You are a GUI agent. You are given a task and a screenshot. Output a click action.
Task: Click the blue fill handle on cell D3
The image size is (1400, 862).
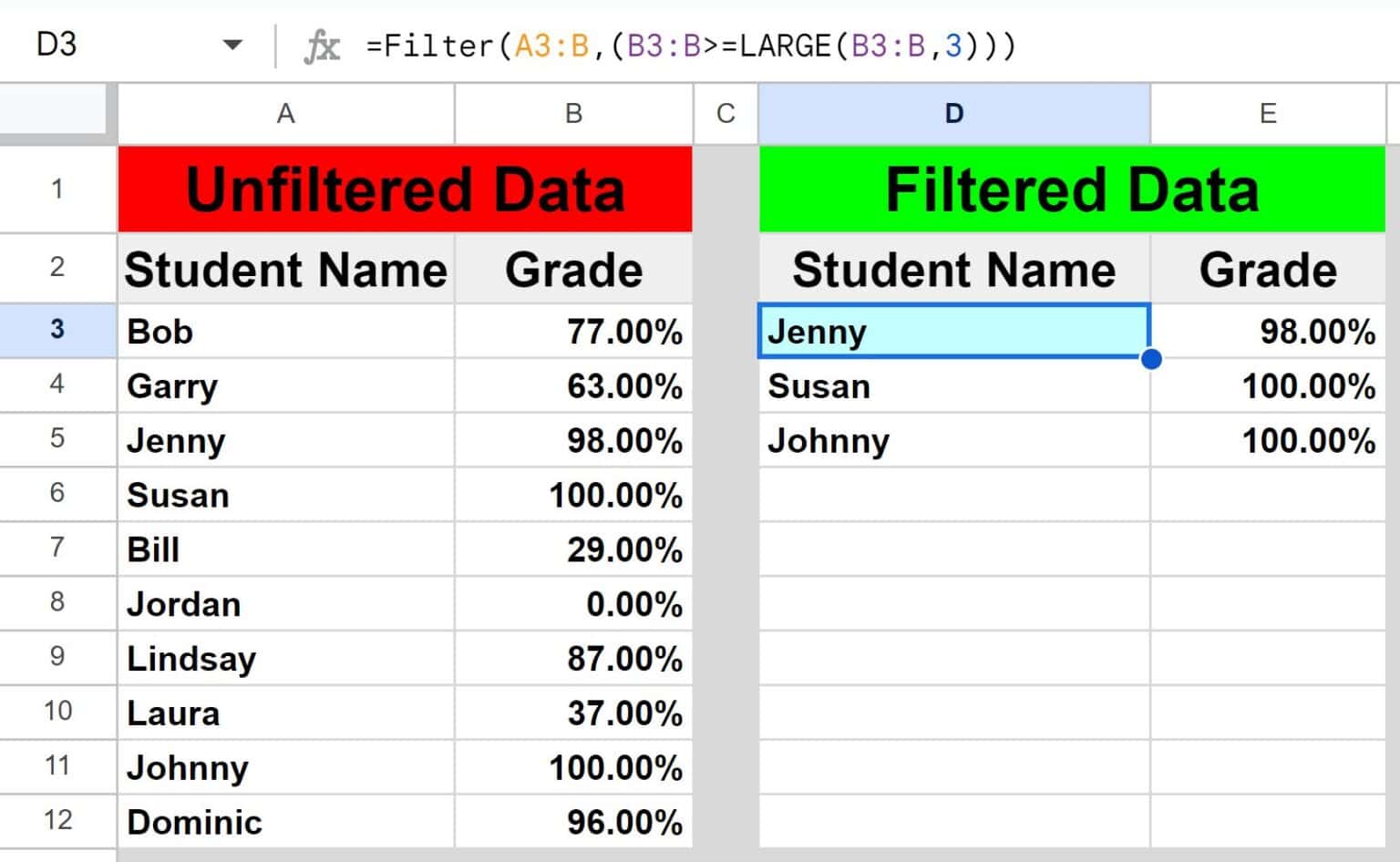1151,359
